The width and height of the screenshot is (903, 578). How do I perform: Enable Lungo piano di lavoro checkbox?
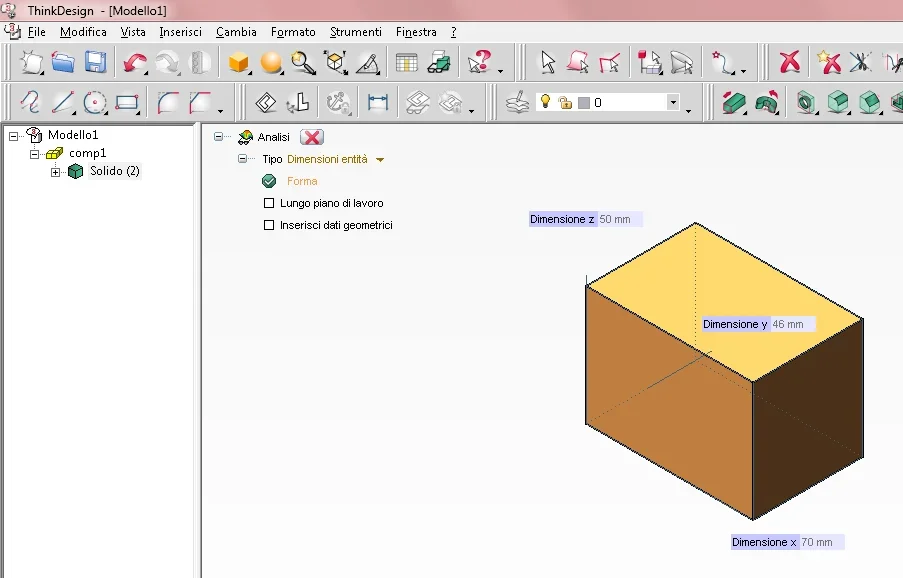269,203
